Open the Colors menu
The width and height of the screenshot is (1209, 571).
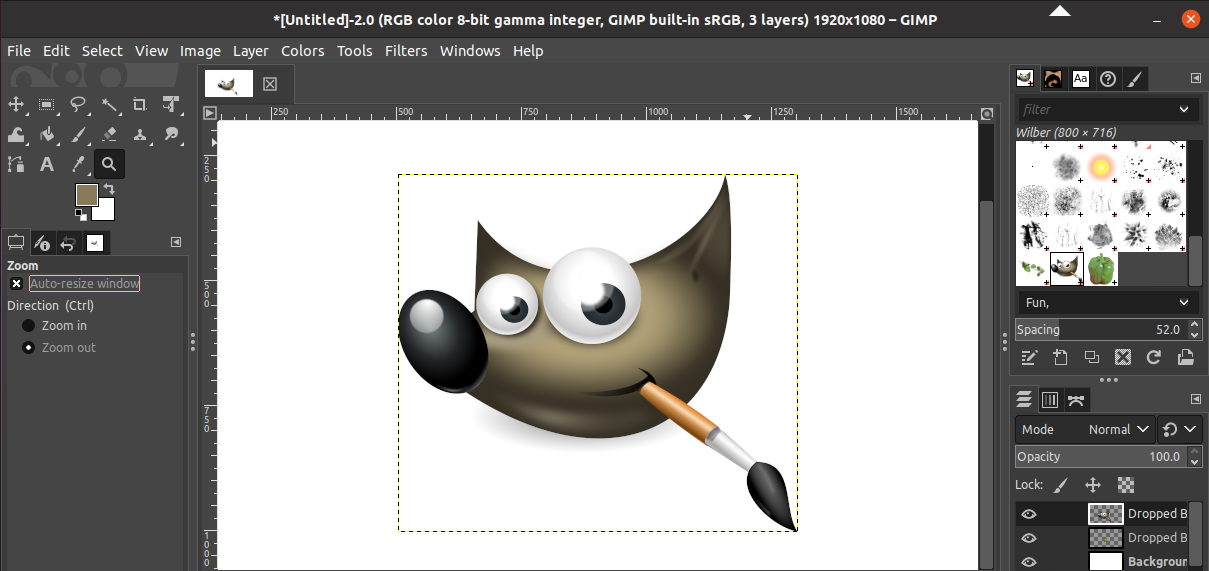(x=302, y=51)
